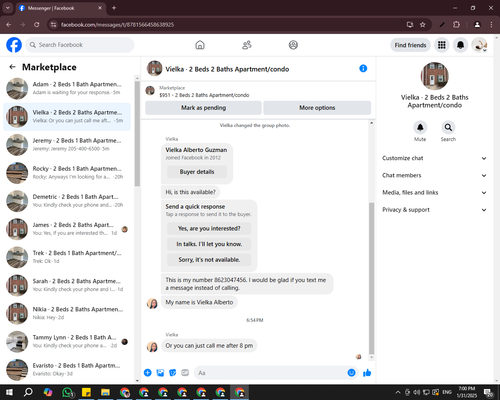Bookmark this page with the star icon

coord(423,25)
